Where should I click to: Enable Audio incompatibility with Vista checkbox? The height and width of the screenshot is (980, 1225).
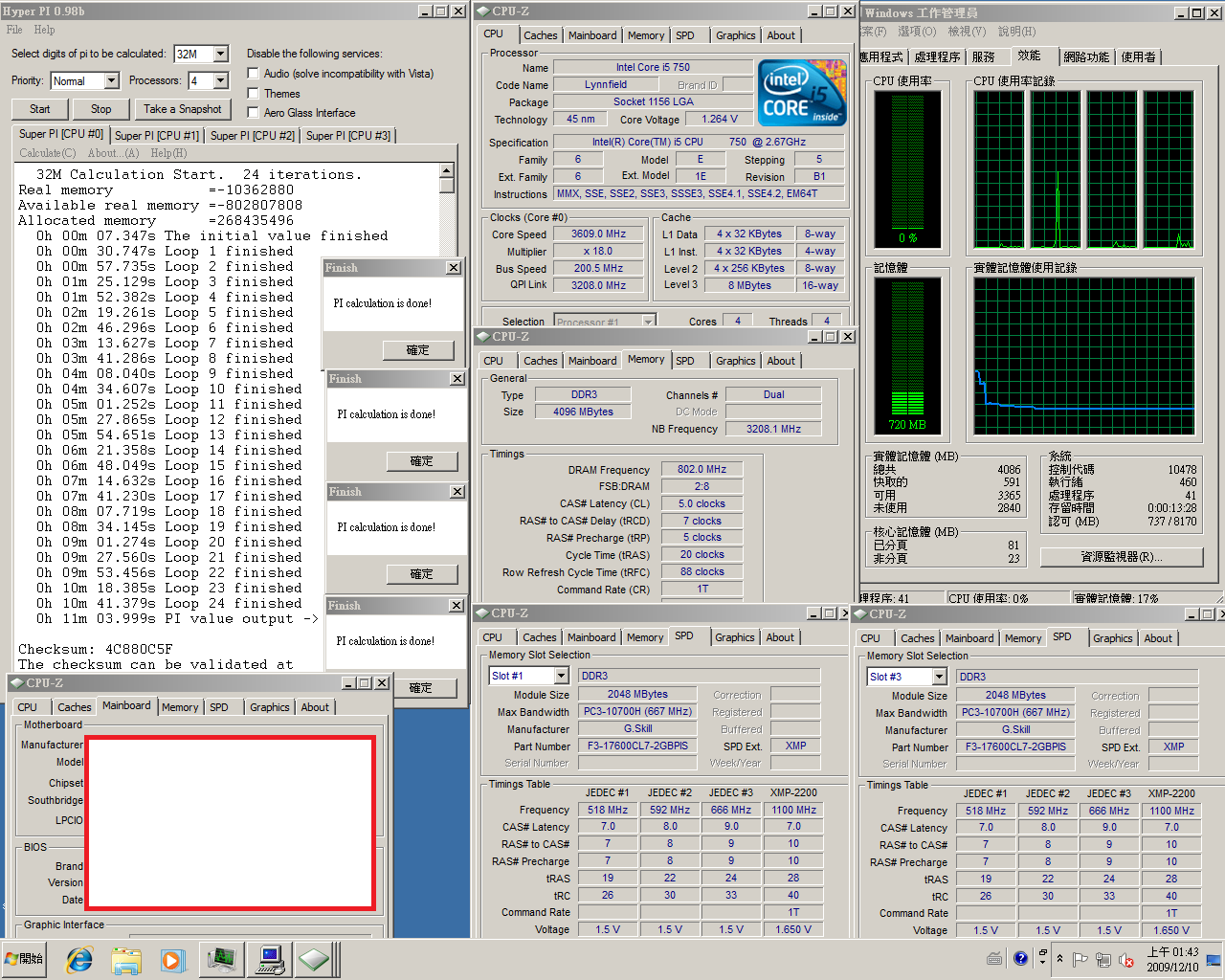(x=254, y=74)
